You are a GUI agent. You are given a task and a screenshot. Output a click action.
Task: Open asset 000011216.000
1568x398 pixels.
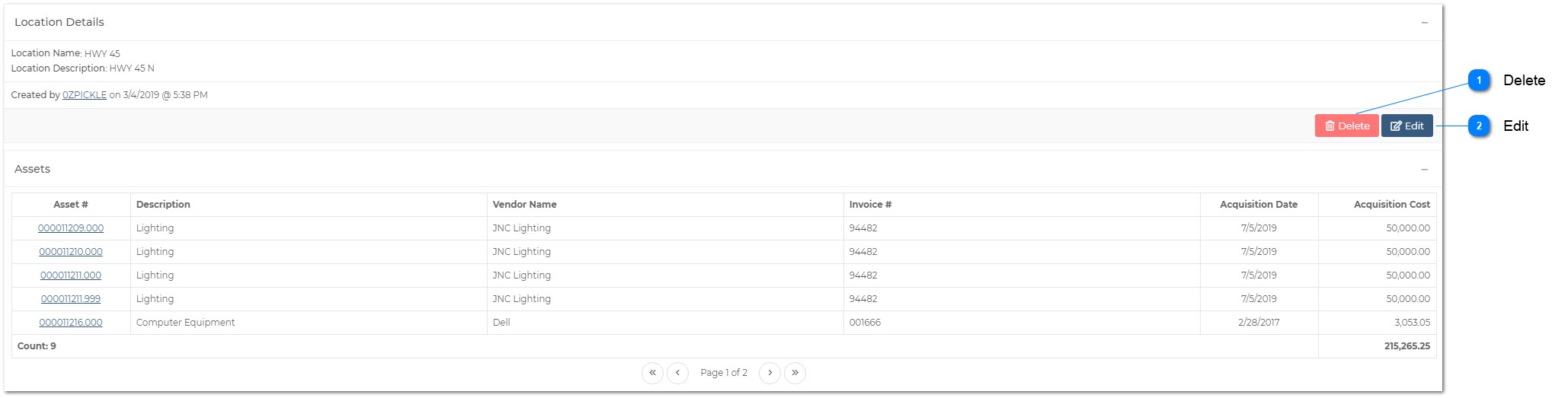(71, 322)
